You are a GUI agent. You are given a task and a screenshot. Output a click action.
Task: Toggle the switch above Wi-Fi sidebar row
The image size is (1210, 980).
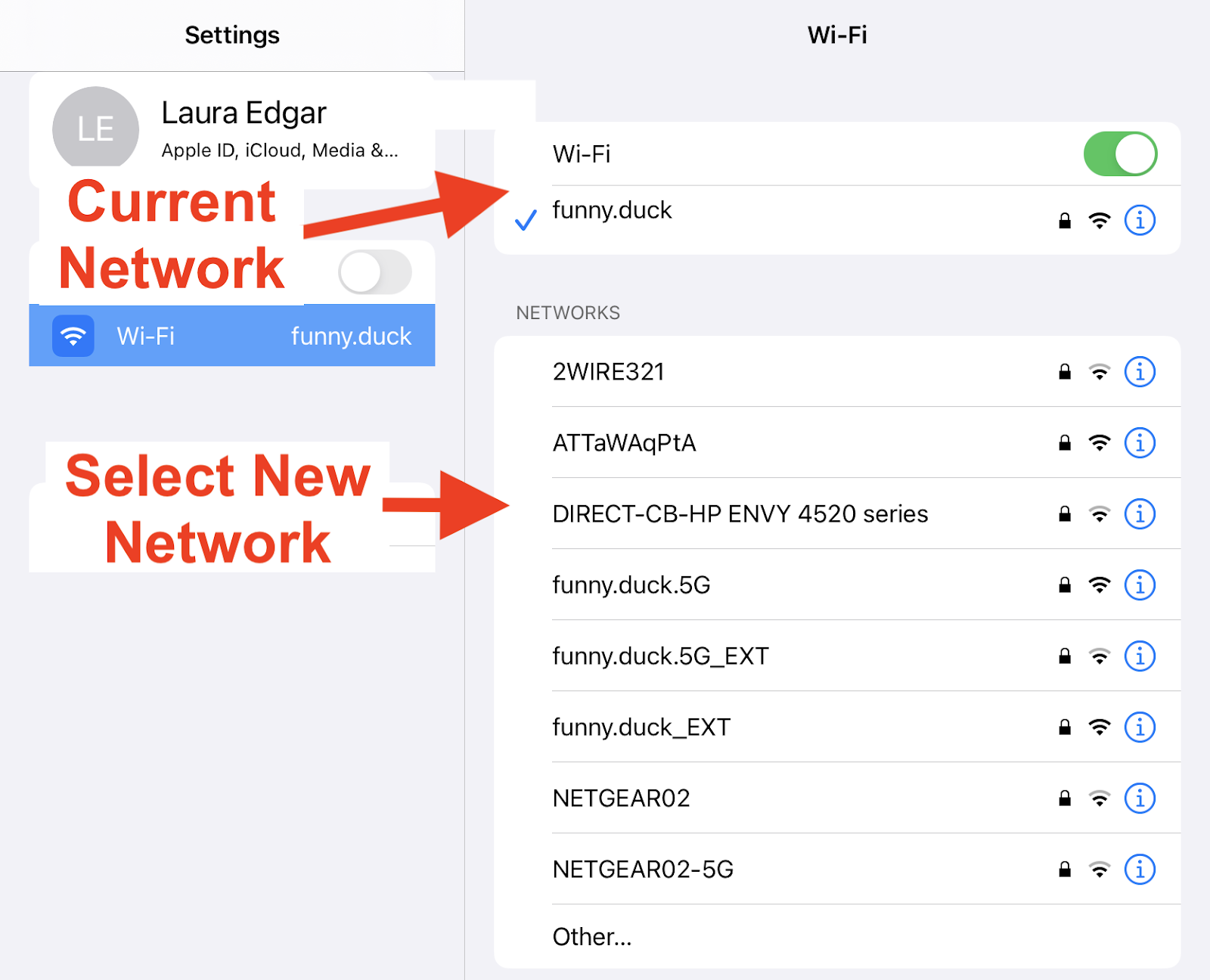click(x=375, y=272)
